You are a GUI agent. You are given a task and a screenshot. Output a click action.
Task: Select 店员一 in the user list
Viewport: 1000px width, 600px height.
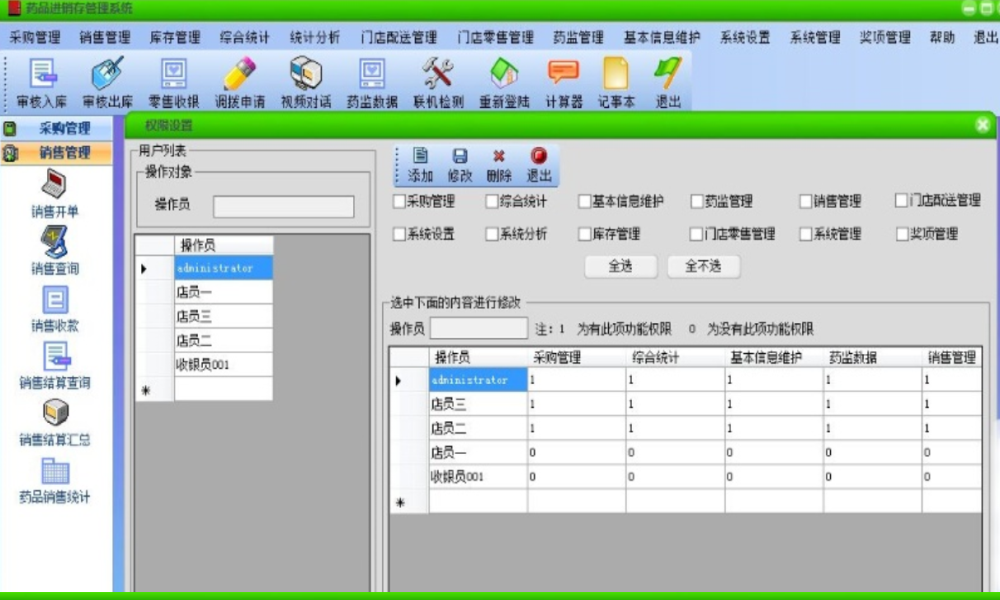coord(223,292)
